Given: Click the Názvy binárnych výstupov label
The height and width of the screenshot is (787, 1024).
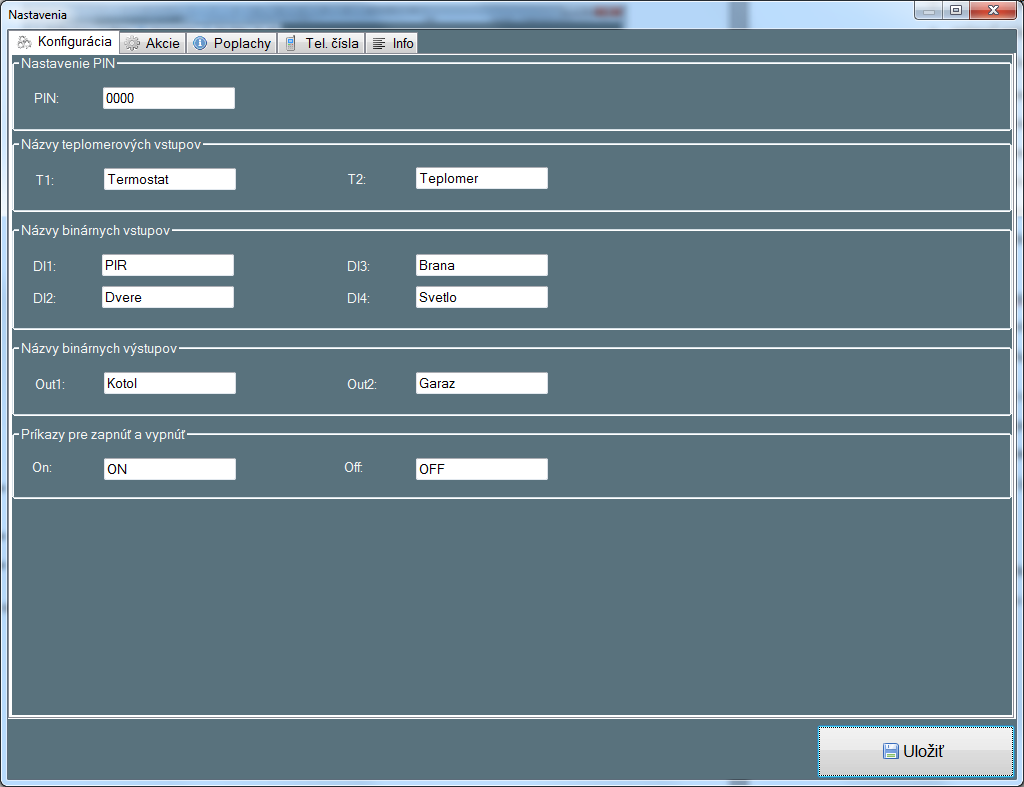Looking at the screenshot, I should click(99, 349).
